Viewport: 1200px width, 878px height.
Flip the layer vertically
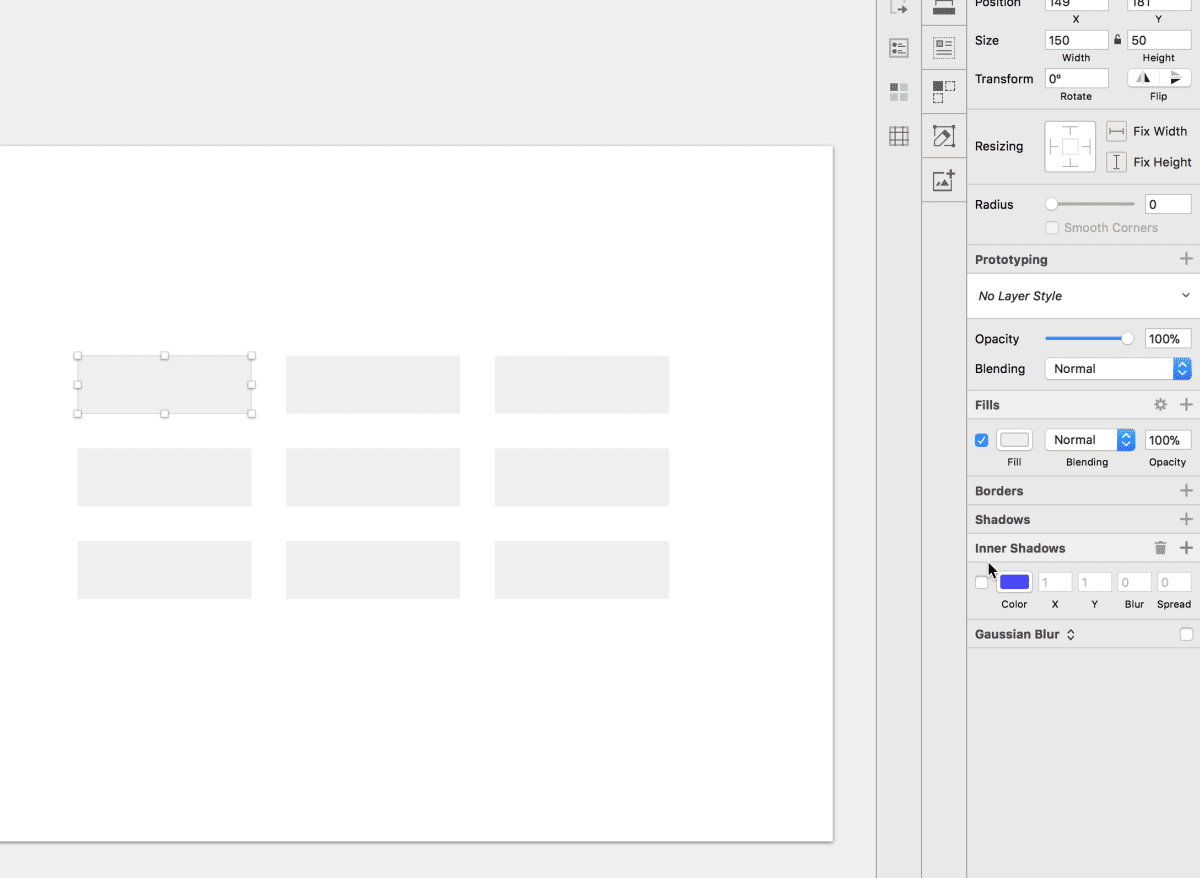1176,78
